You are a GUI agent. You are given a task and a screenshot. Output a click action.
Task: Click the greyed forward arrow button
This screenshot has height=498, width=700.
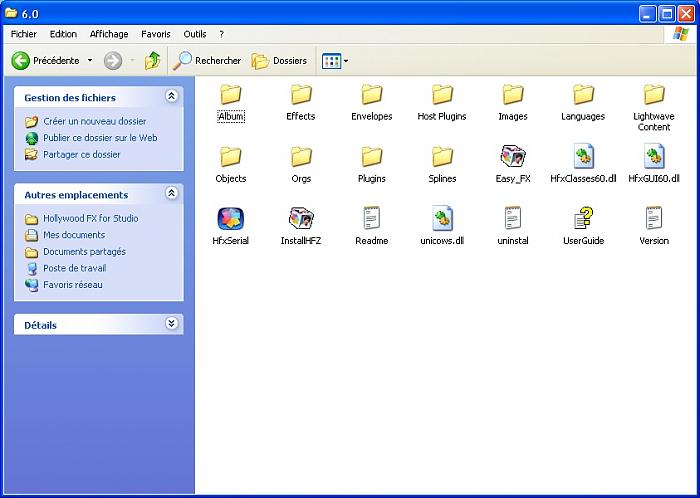pyautogui.click(x=113, y=61)
